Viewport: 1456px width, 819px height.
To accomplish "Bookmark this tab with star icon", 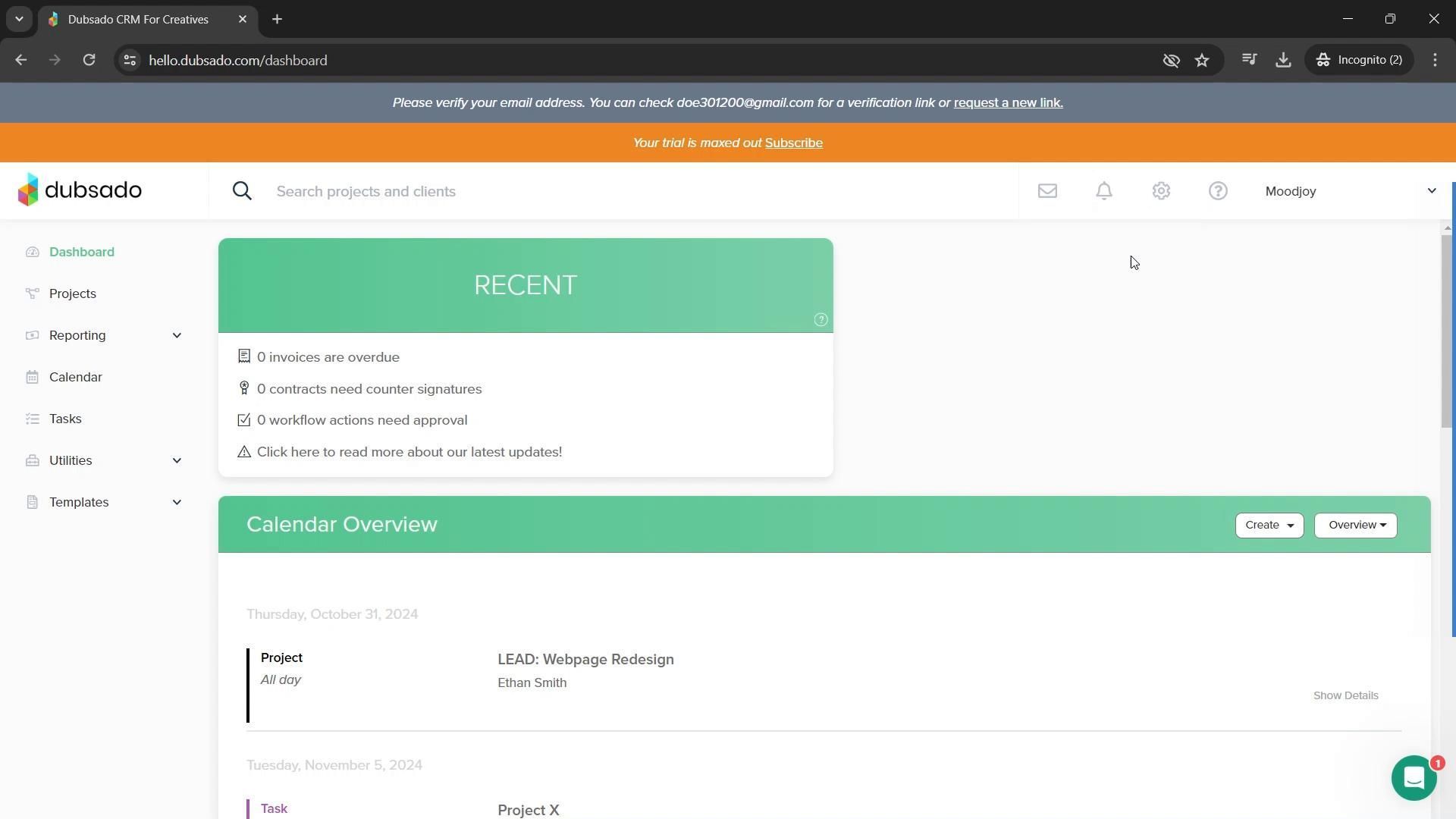I will [1202, 60].
